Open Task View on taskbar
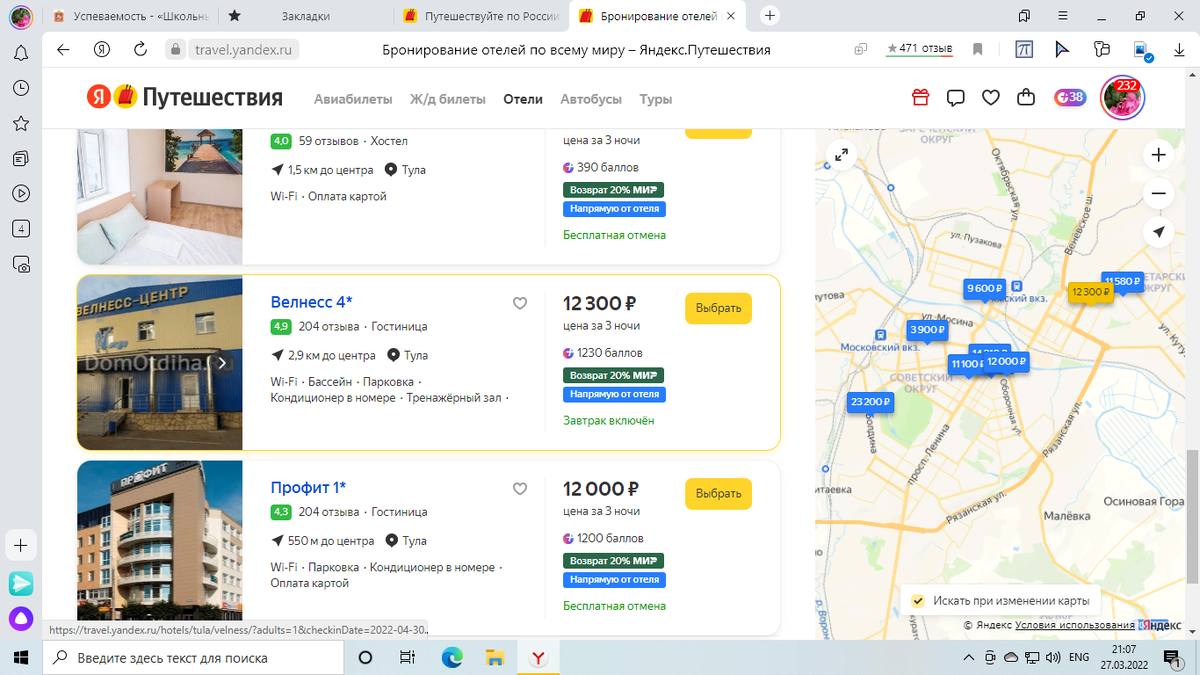The image size is (1200, 675). [x=407, y=657]
